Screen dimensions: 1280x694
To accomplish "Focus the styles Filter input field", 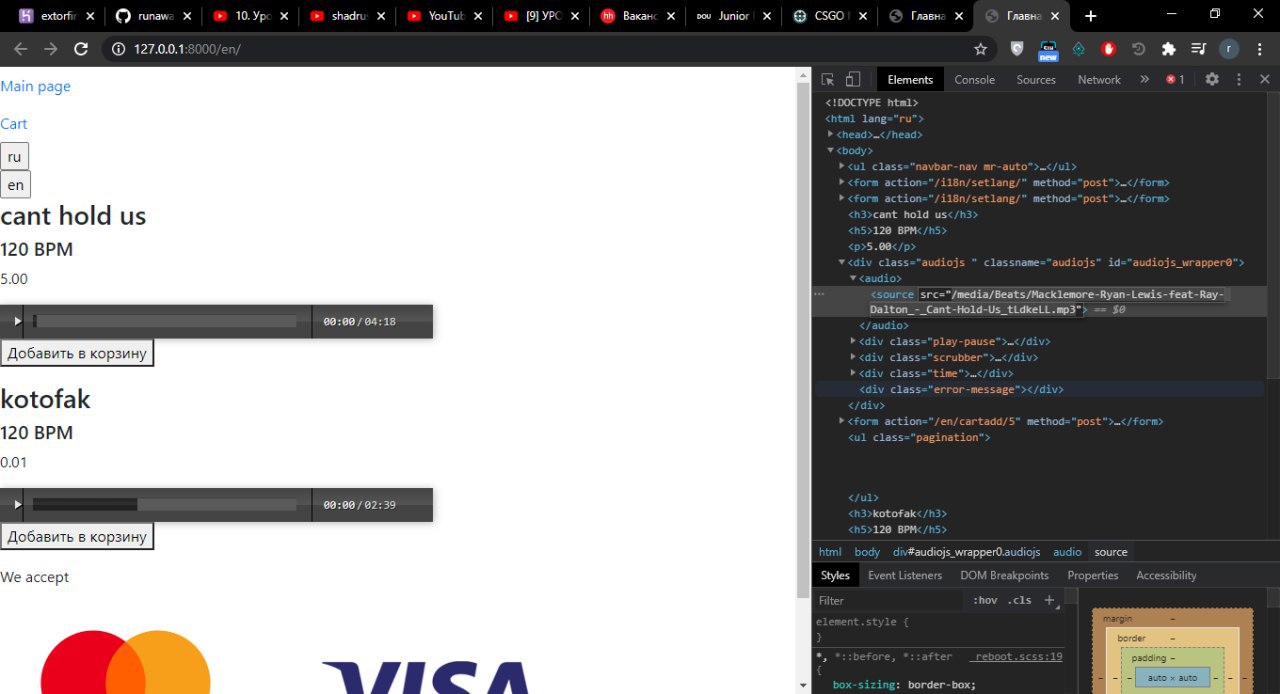I will (x=890, y=600).
